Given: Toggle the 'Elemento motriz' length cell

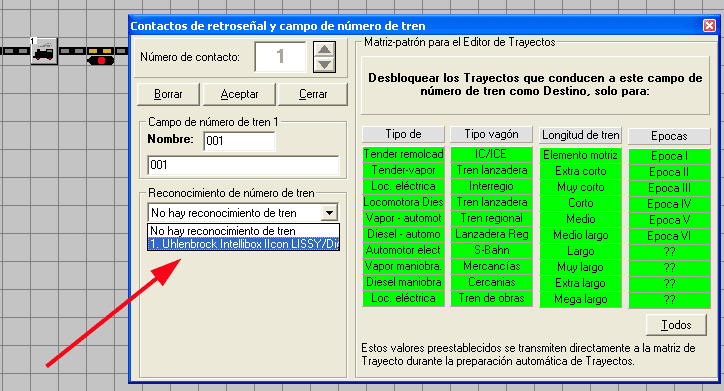Looking at the screenshot, I should (580, 155).
